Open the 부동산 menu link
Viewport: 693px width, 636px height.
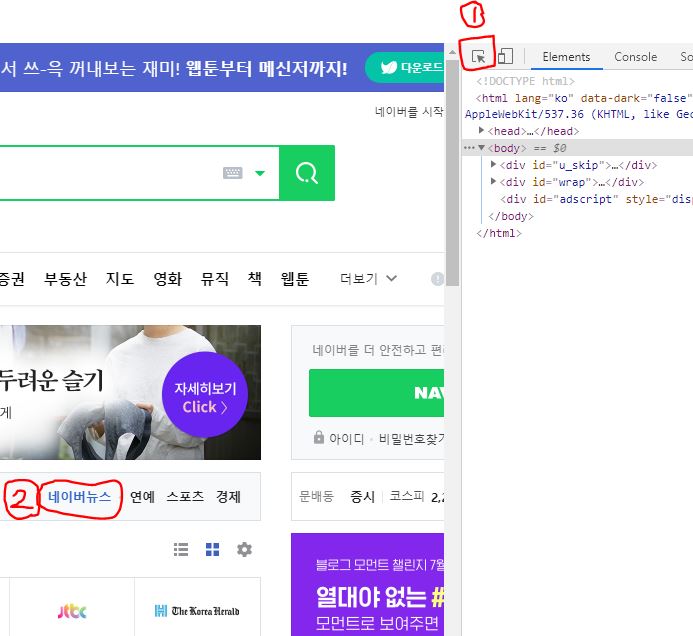coord(65,279)
